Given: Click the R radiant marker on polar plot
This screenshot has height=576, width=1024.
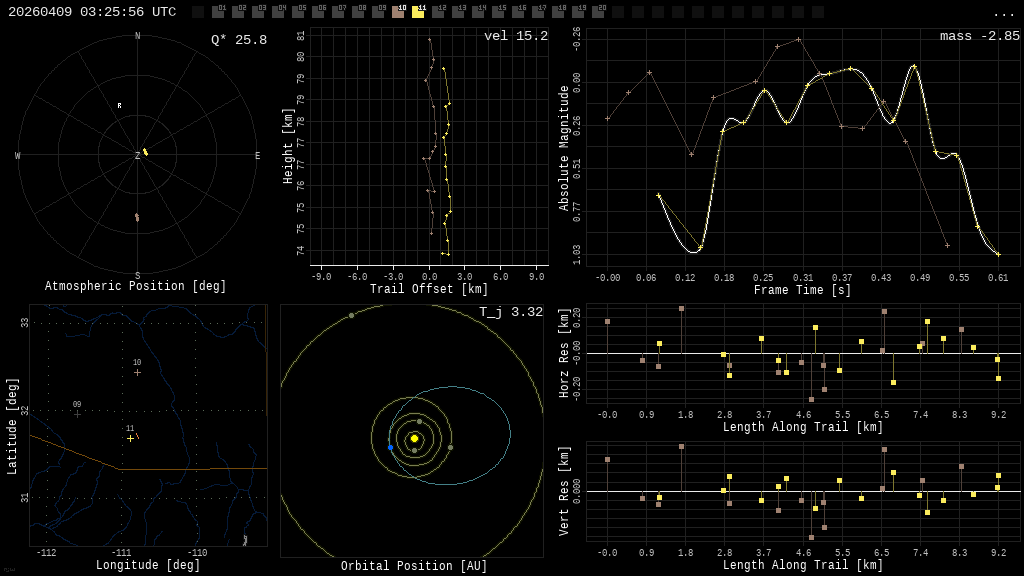Looking at the screenshot, I should (x=120, y=105).
